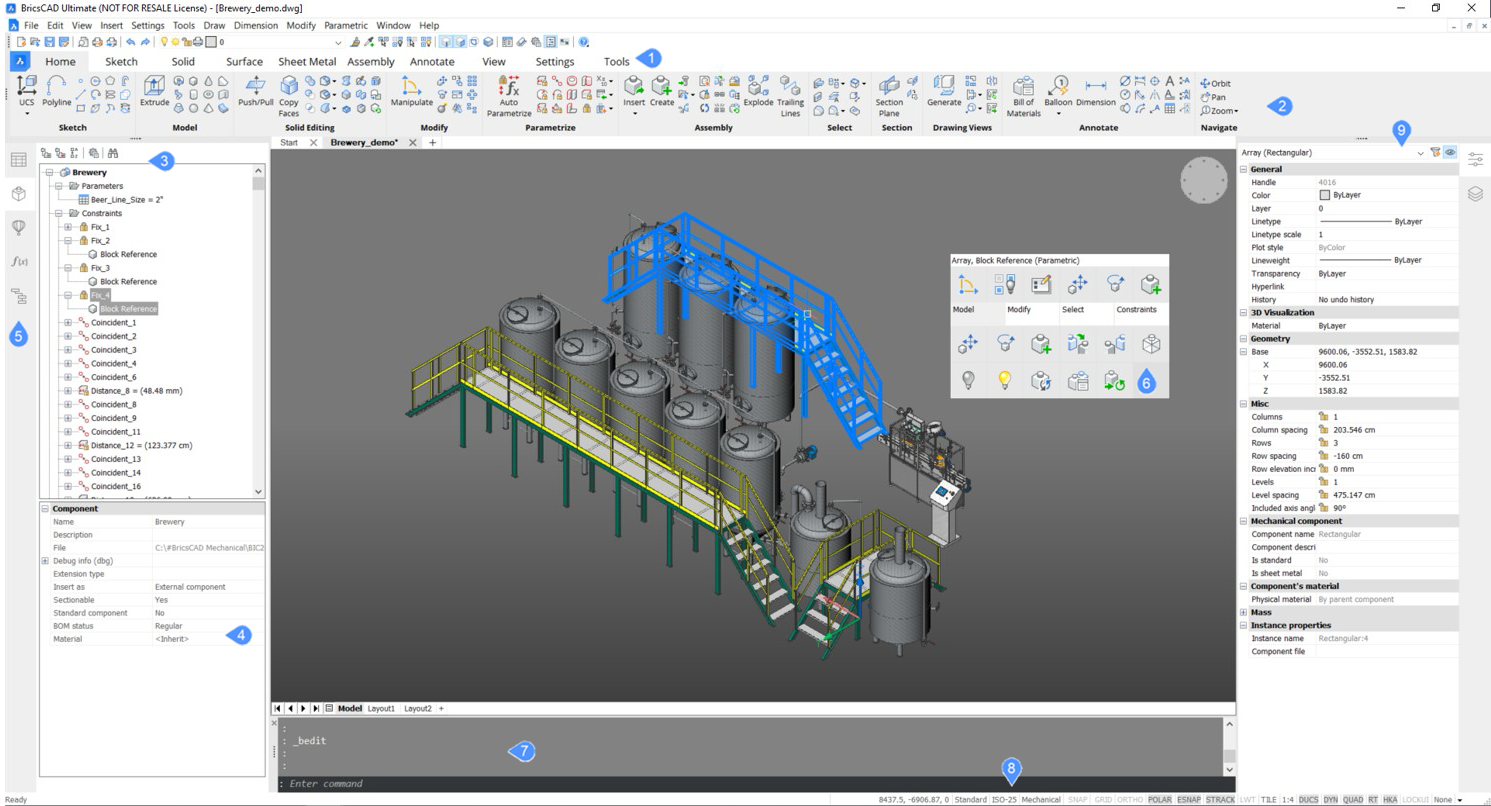Image resolution: width=1491 pixels, height=806 pixels.
Task: Open Bill of Materials tool
Action: click(1023, 95)
